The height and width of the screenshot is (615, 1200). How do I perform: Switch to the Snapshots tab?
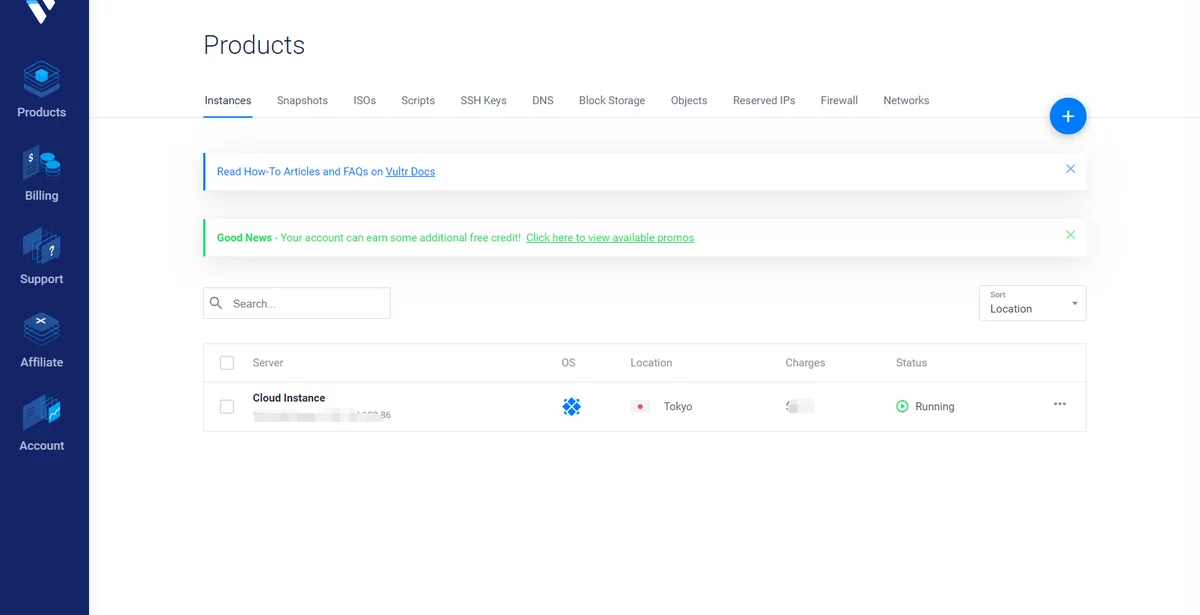tap(302, 101)
